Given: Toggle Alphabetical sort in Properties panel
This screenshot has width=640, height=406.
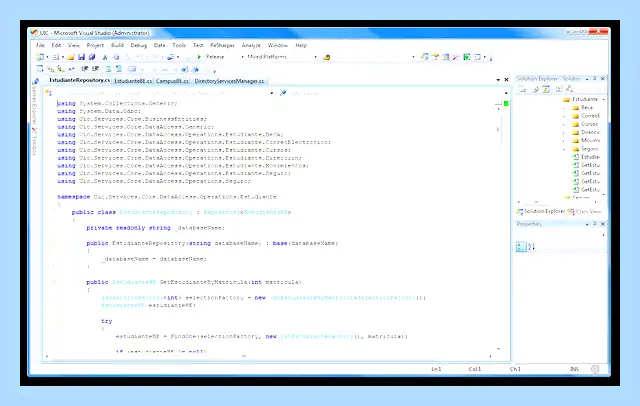Looking at the screenshot, I should 531,246.
